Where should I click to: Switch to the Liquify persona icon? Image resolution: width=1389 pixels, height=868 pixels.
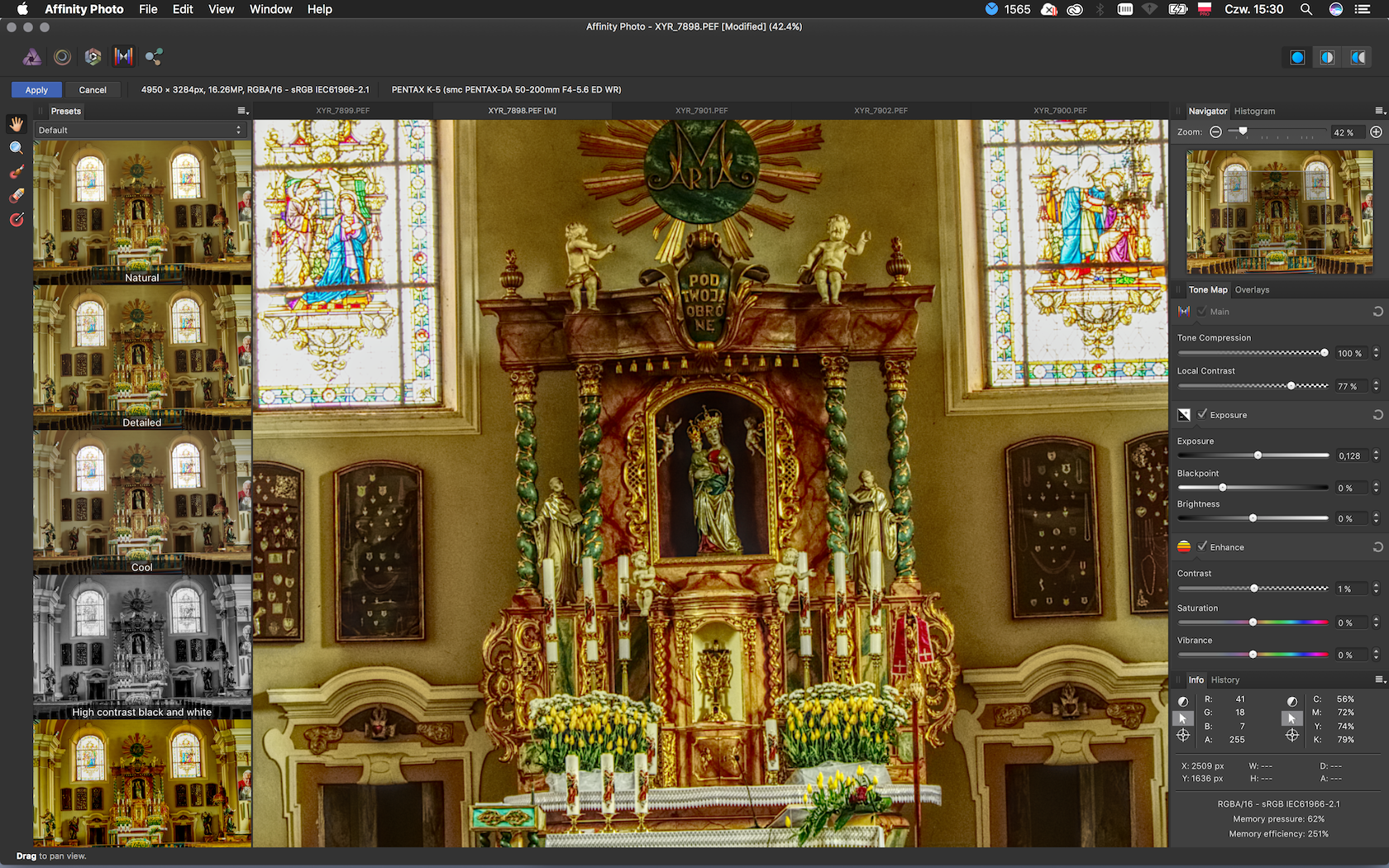pos(62,56)
